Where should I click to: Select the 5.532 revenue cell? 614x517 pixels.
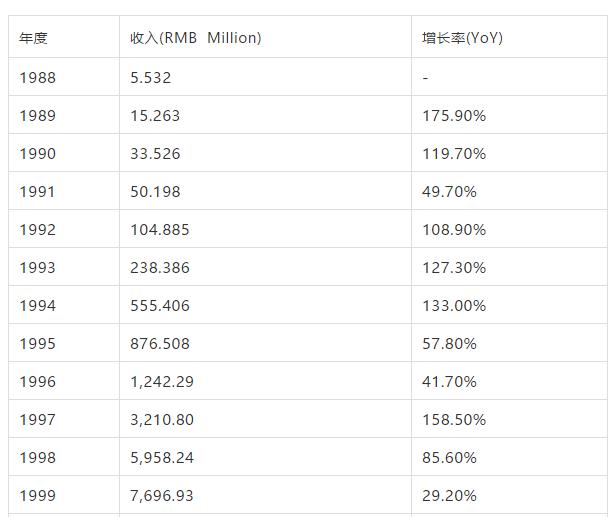(x=265, y=77)
